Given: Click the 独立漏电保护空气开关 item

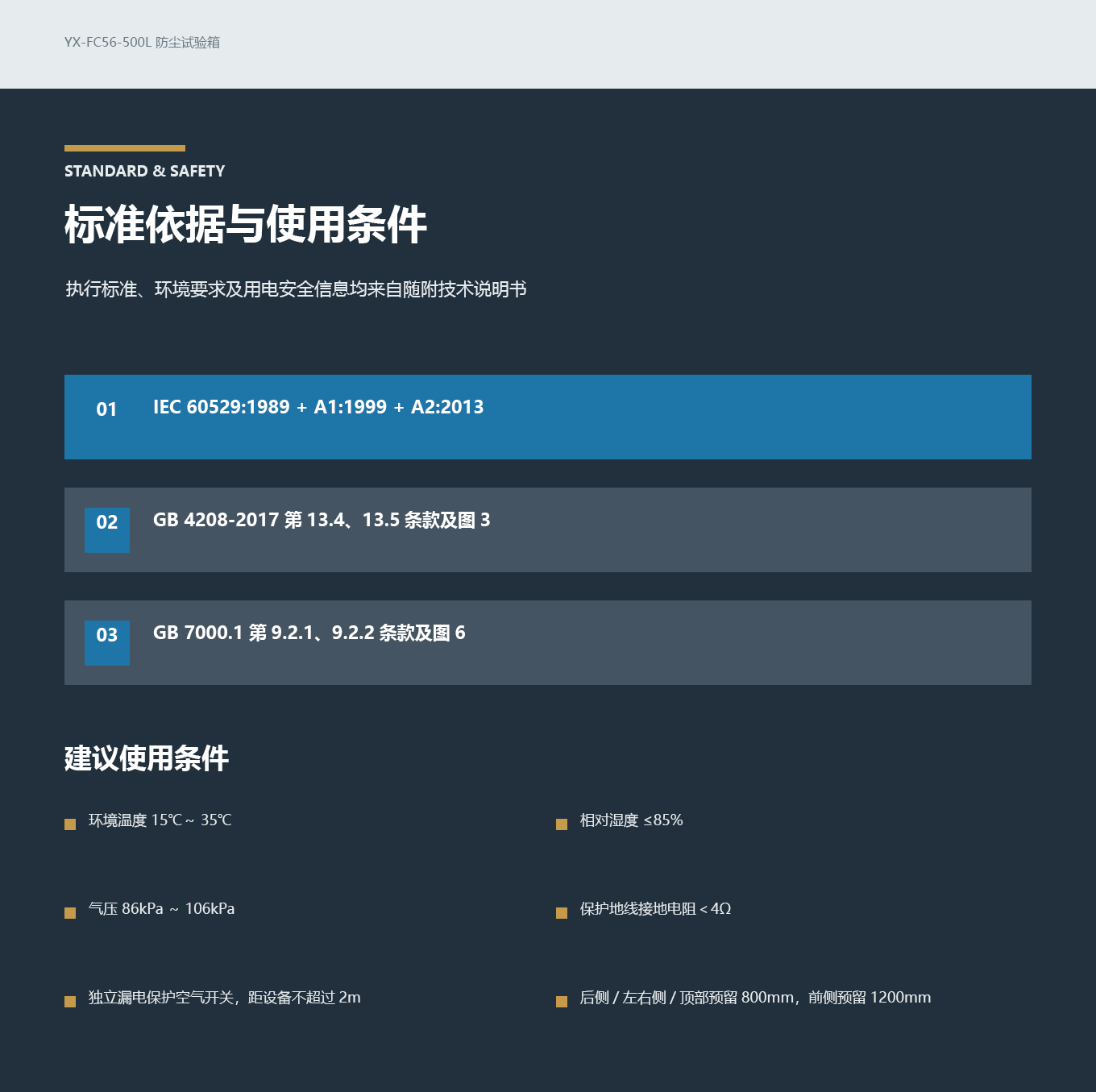Looking at the screenshot, I should (225, 998).
